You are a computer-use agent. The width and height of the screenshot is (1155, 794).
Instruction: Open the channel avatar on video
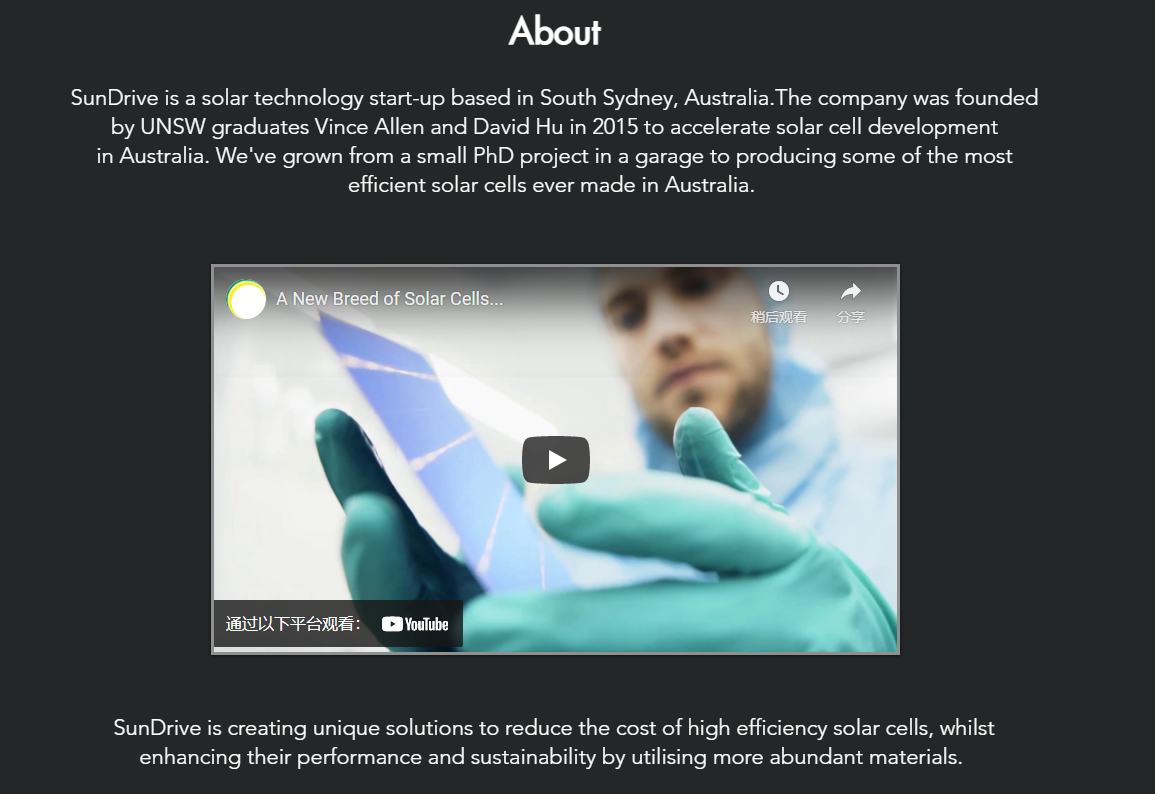click(246, 299)
